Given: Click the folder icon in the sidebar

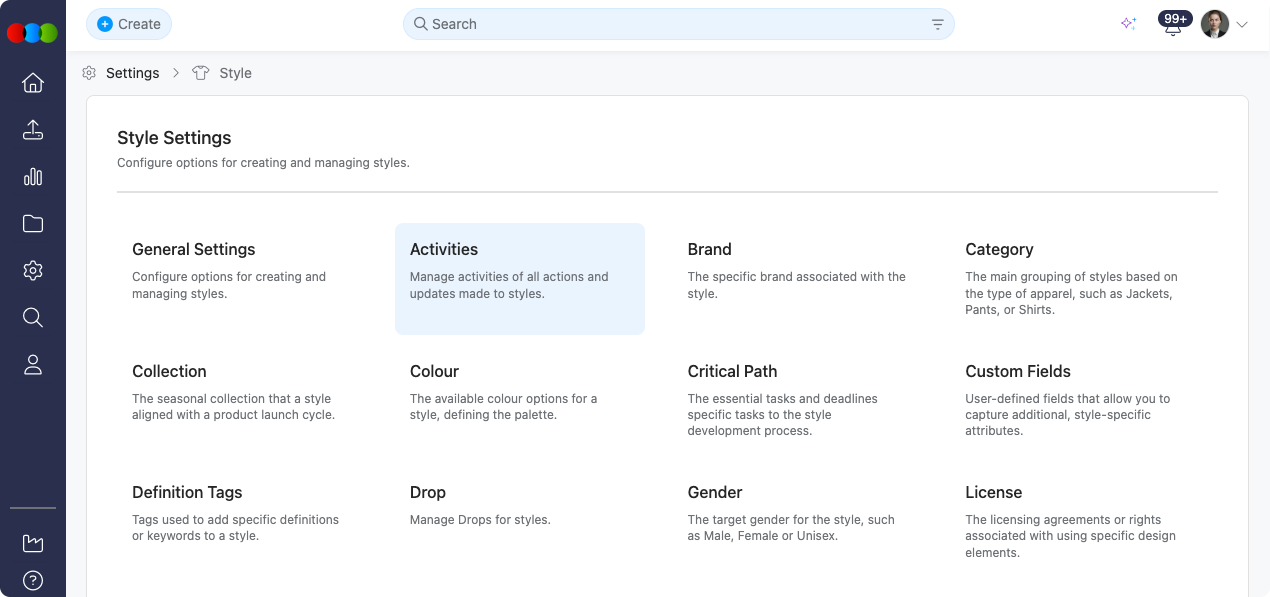Looking at the screenshot, I should (x=33, y=224).
